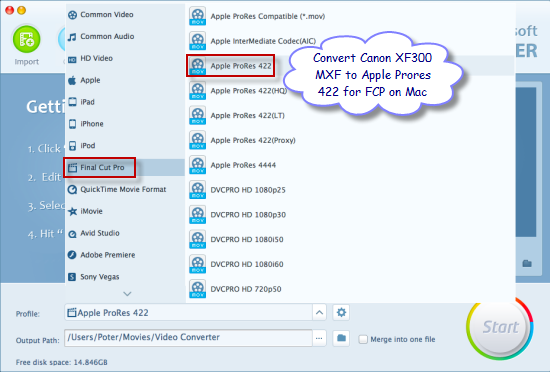Open the Profile combo box field
The height and width of the screenshot is (372, 550).
pyautogui.click(x=188, y=312)
